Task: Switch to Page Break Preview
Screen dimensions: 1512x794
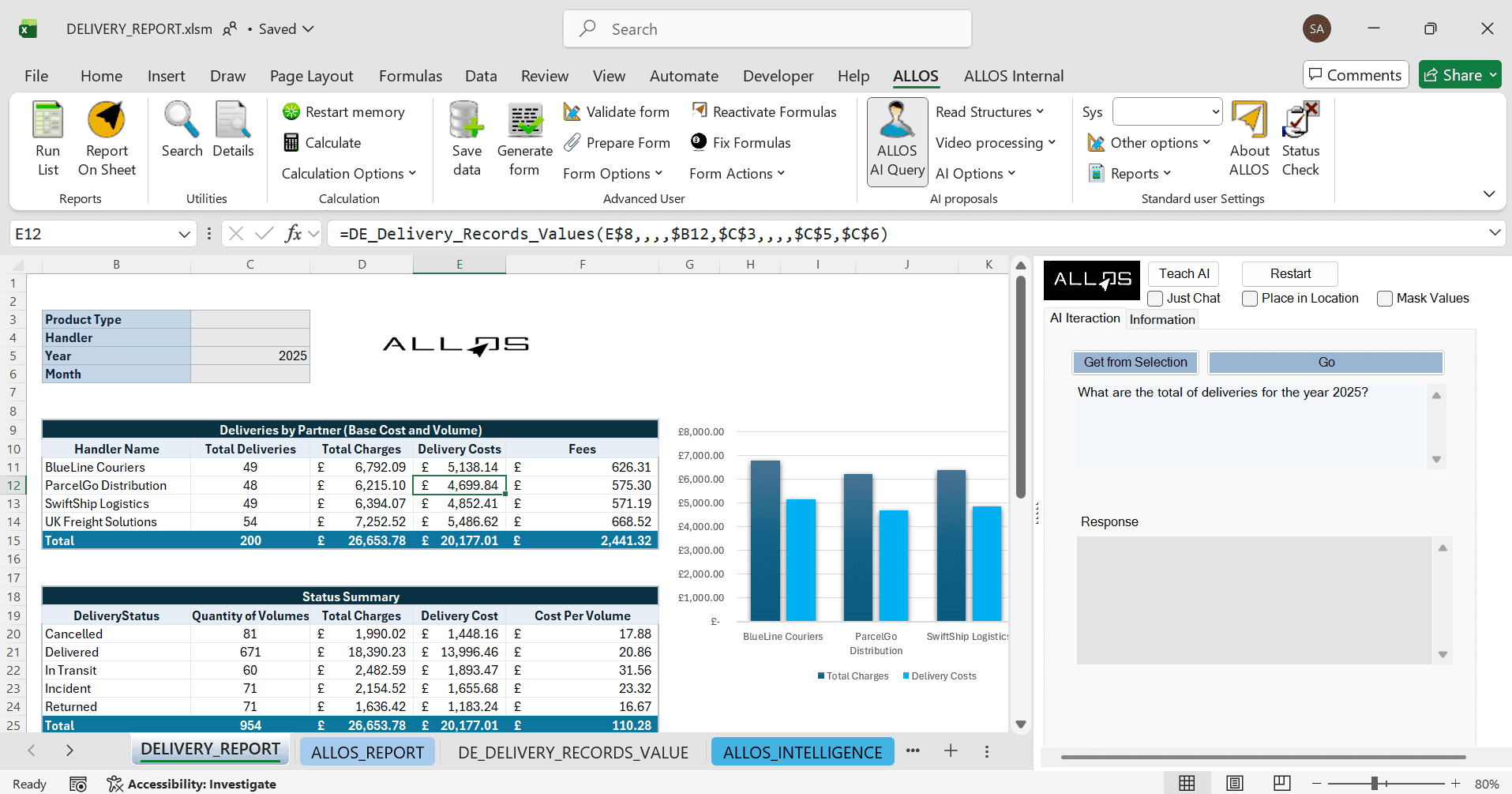Action: [1282, 783]
